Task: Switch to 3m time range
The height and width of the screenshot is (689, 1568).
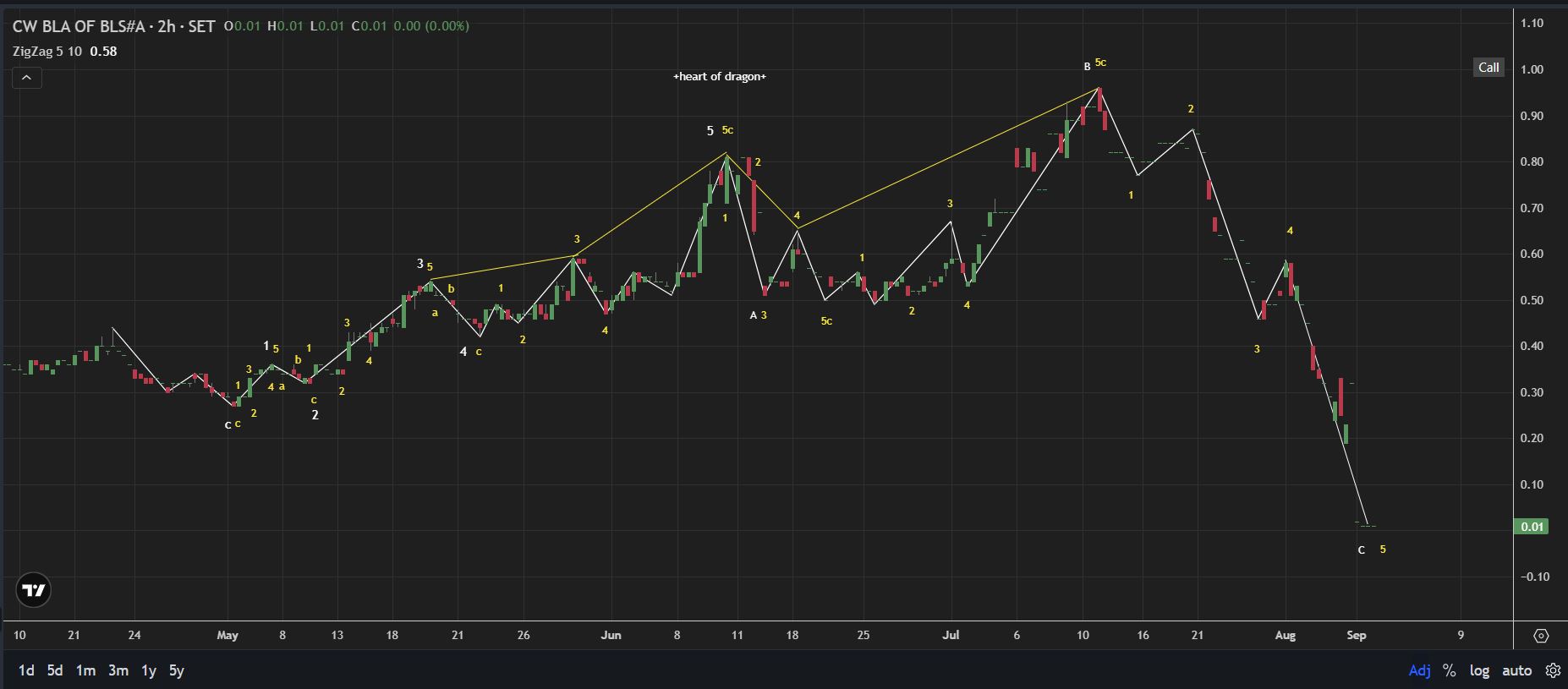Action: pyautogui.click(x=118, y=670)
